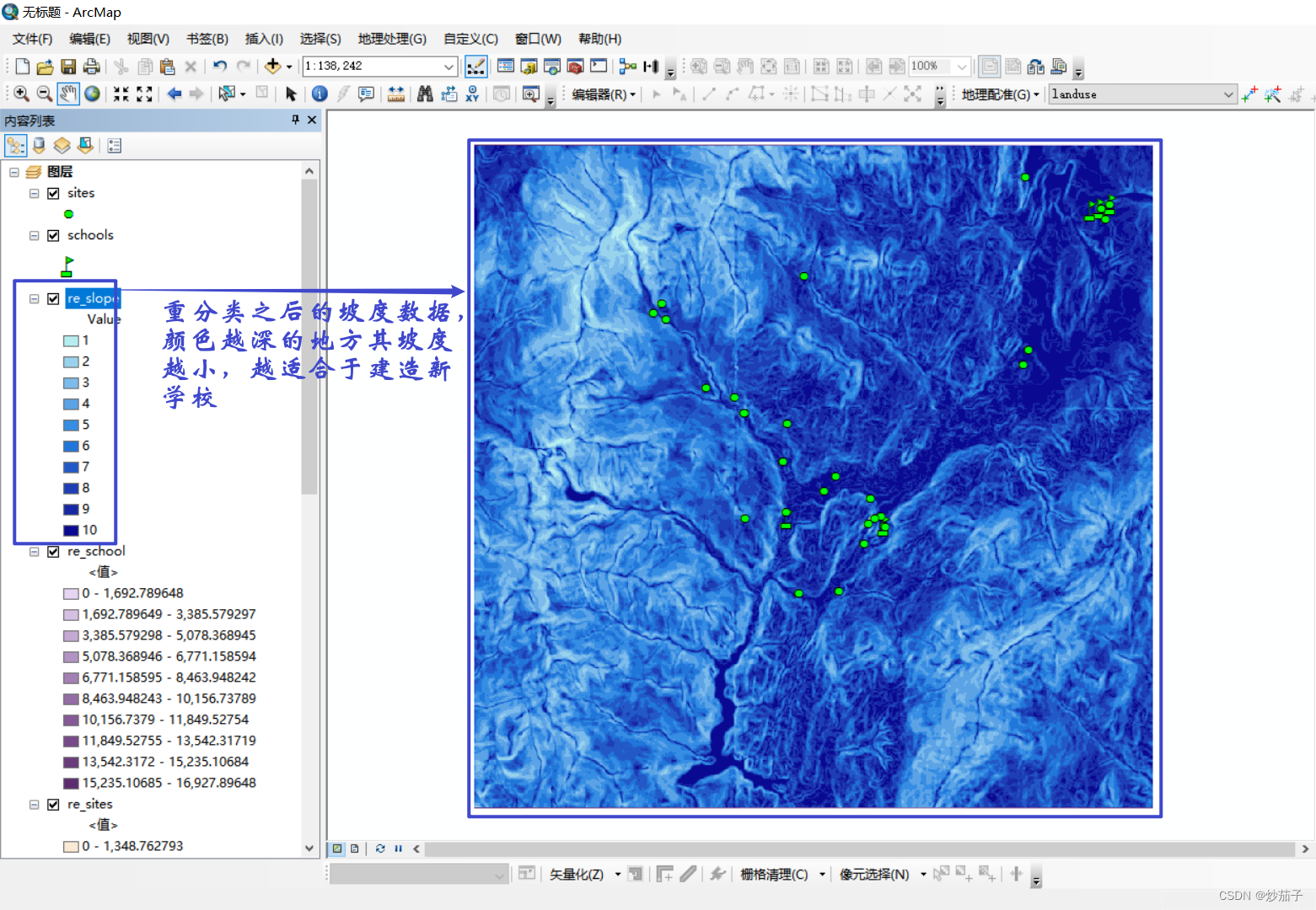
Task: Collapse the schools layer legend
Action: (34, 235)
